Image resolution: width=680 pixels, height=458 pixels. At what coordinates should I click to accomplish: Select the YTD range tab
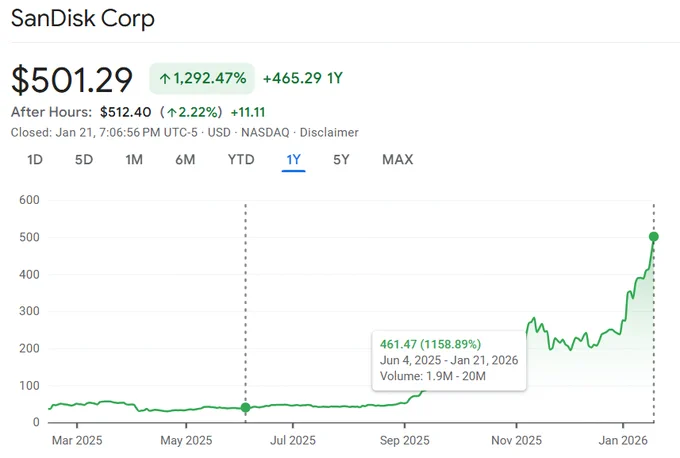tap(241, 160)
